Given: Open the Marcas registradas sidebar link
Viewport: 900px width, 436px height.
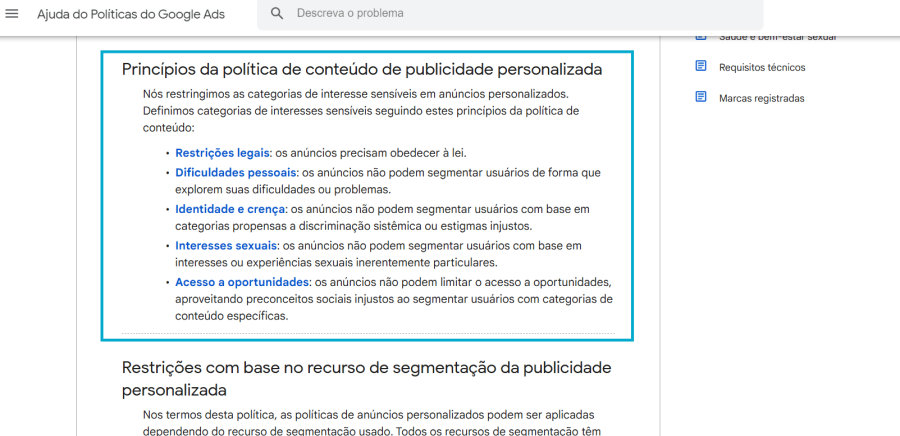Looking at the screenshot, I should (x=762, y=98).
